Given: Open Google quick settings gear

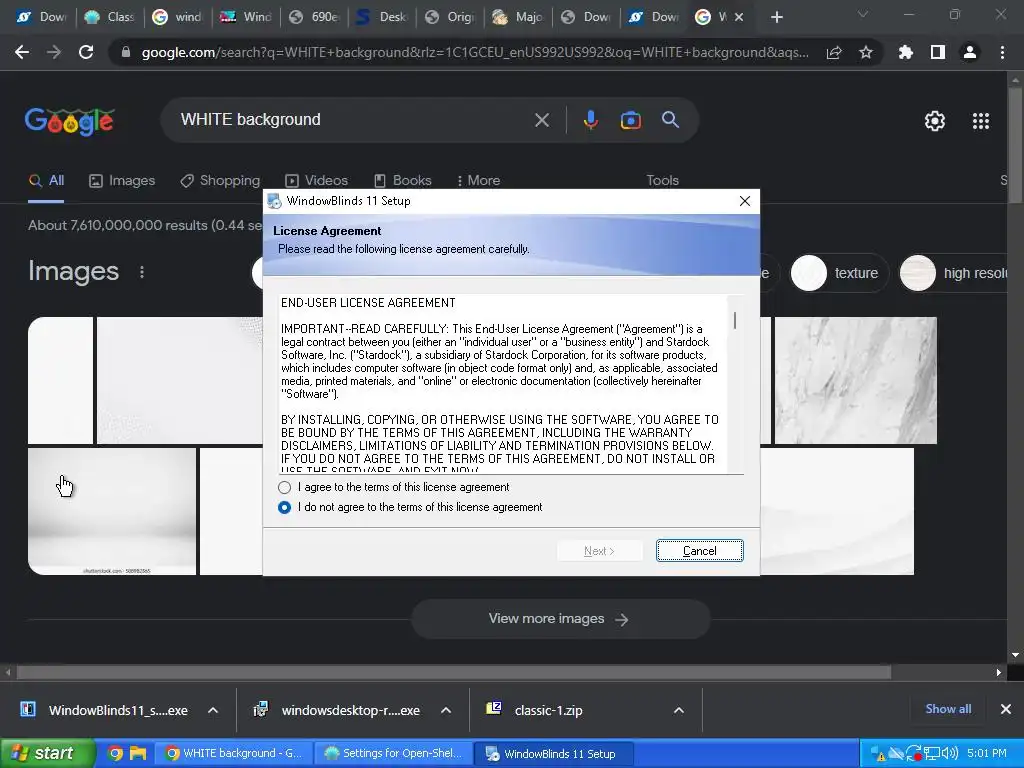Looking at the screenshot, I should point(935,121).
